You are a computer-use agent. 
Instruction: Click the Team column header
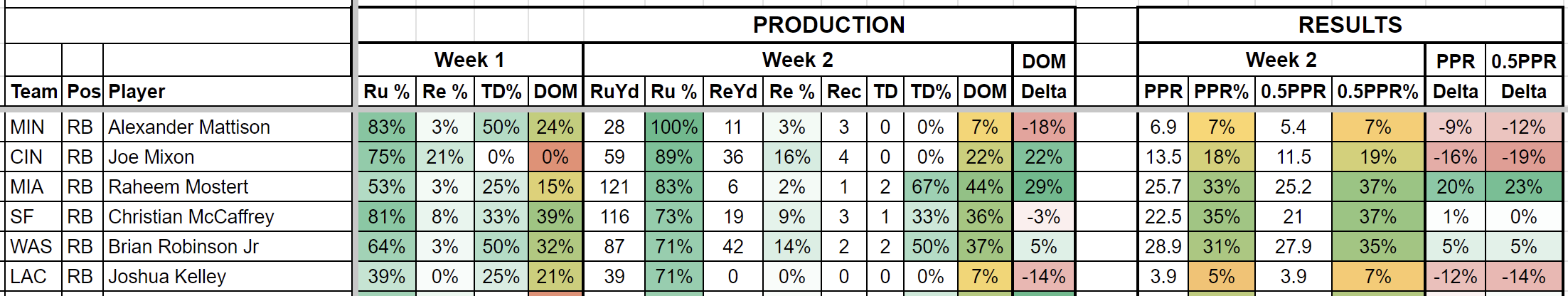33,92
